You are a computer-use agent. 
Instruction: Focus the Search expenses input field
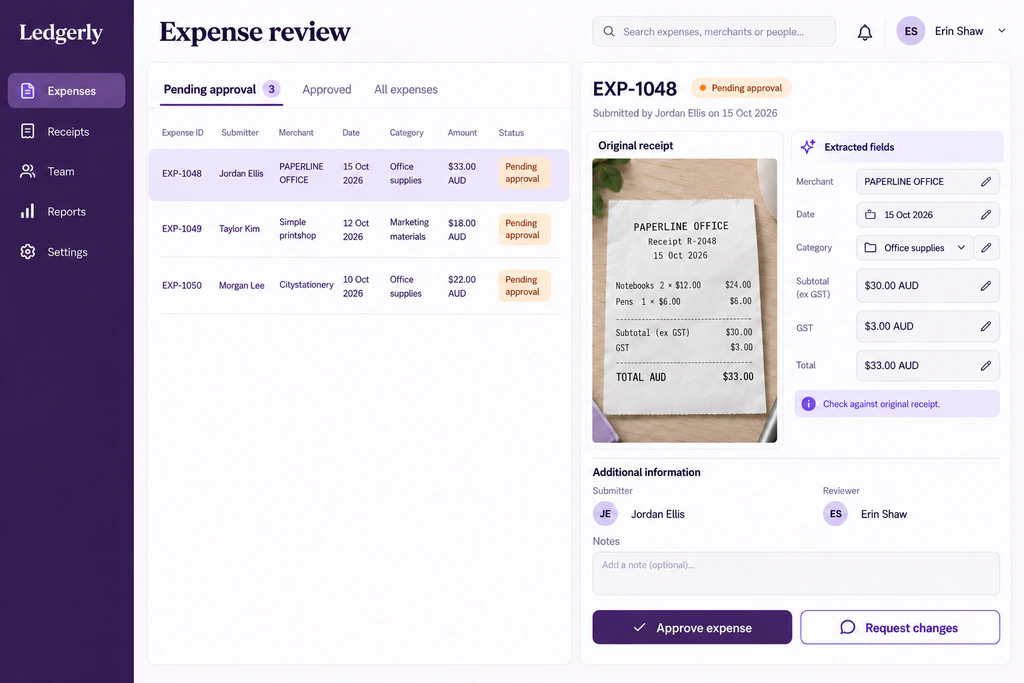[714, 31]
